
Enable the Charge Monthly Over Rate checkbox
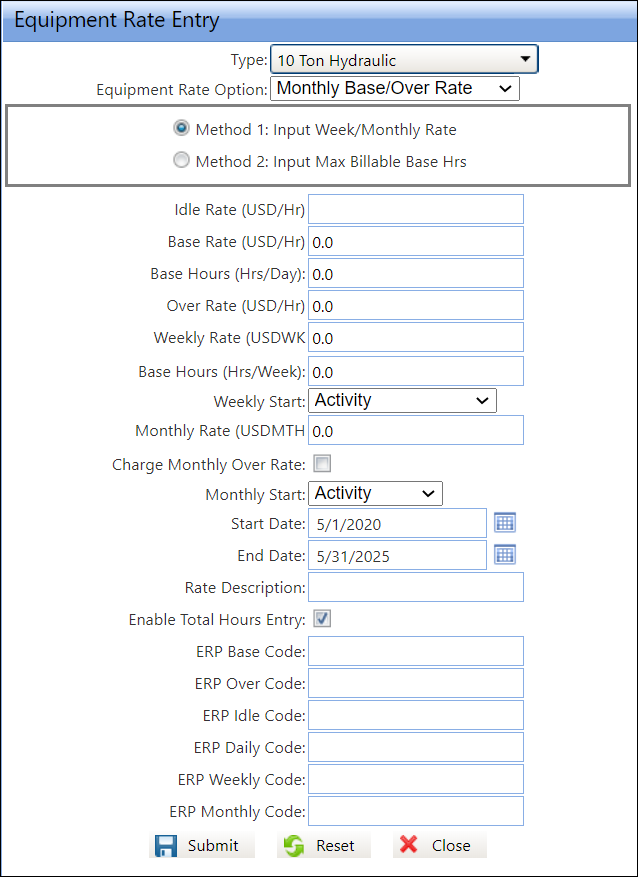[322, 464]
